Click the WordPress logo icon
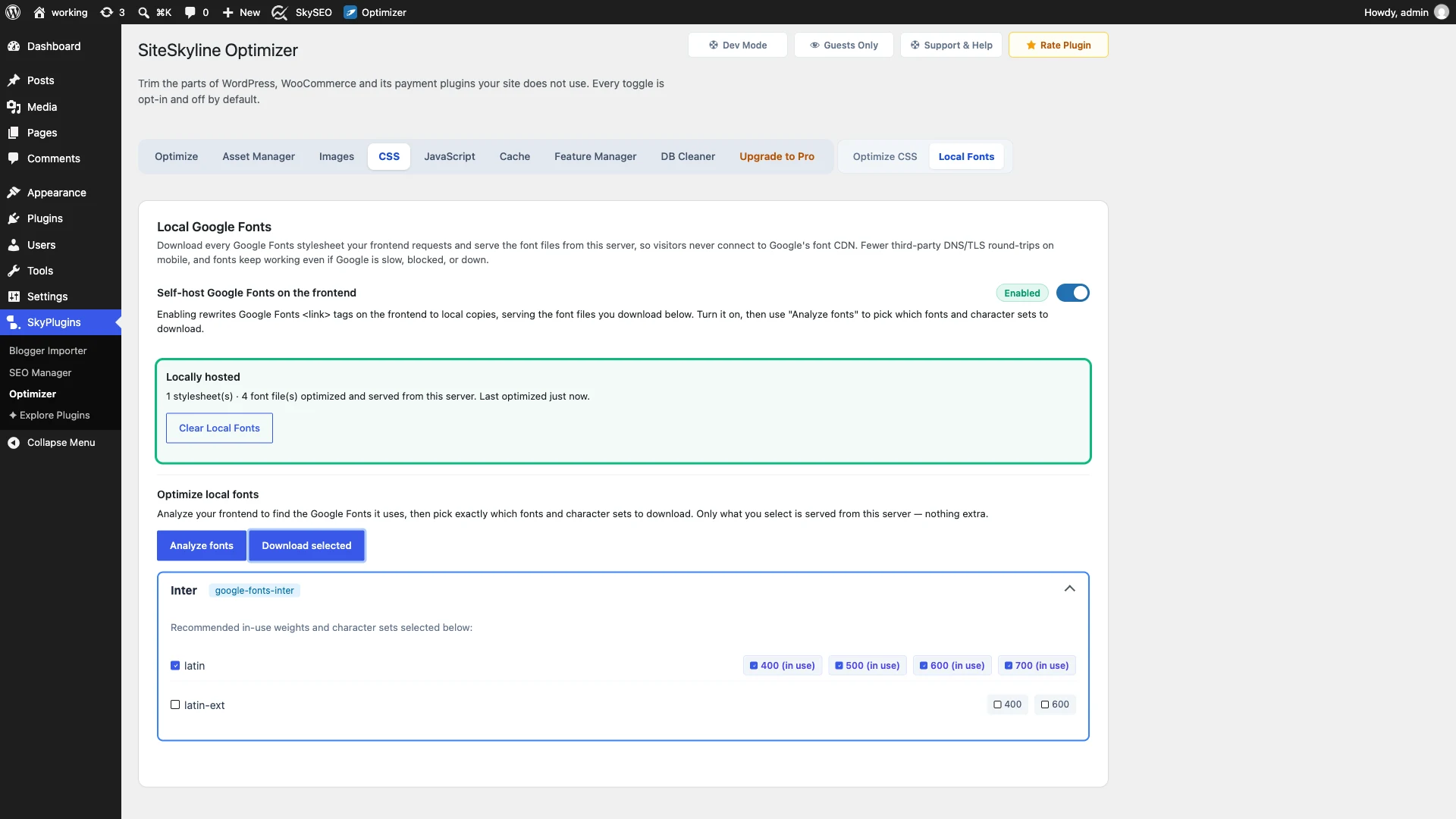This screenshot has height=819, width=1456. [x=13, y=12]
